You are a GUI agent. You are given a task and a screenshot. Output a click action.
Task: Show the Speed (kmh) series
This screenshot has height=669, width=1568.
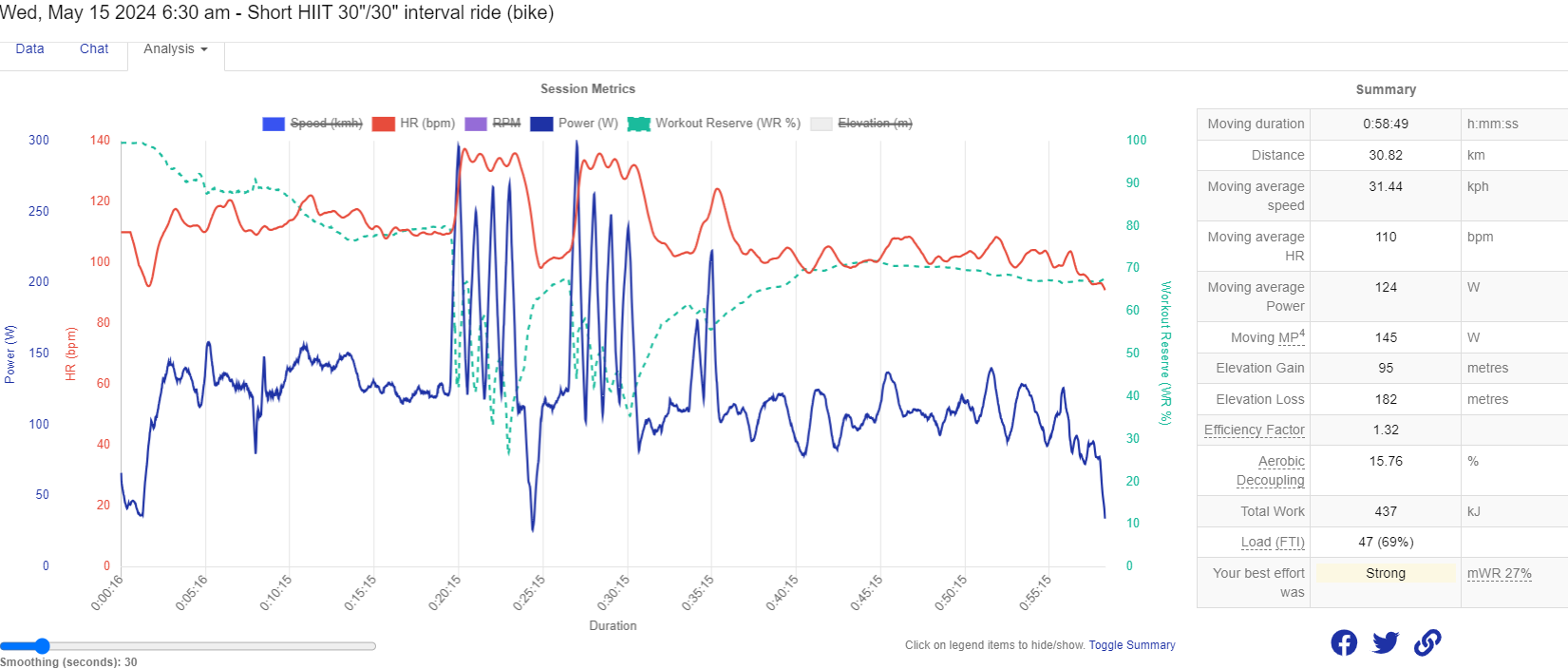tap(326, 124)
